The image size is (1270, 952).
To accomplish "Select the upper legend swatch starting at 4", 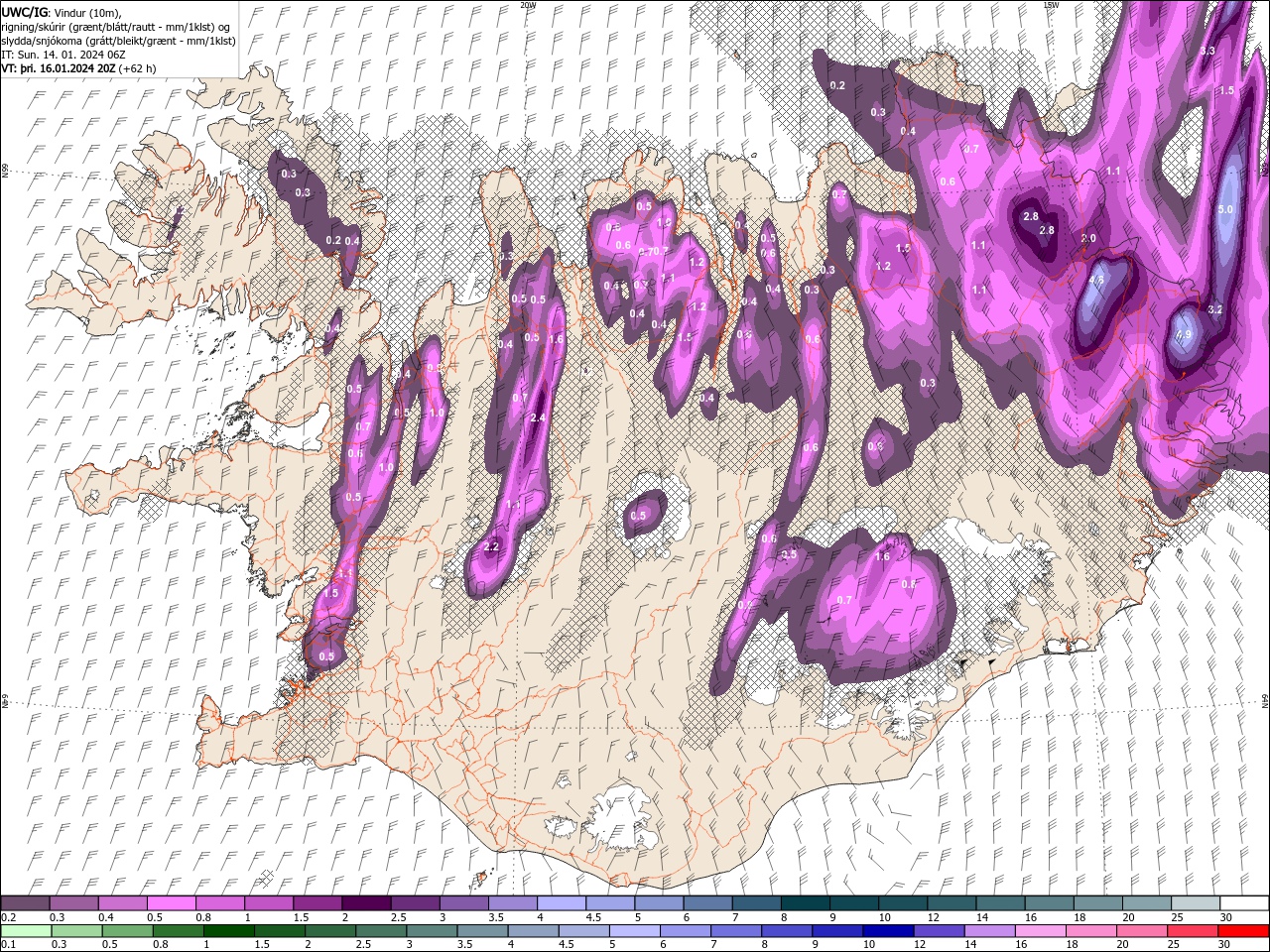I will [561, 903].
